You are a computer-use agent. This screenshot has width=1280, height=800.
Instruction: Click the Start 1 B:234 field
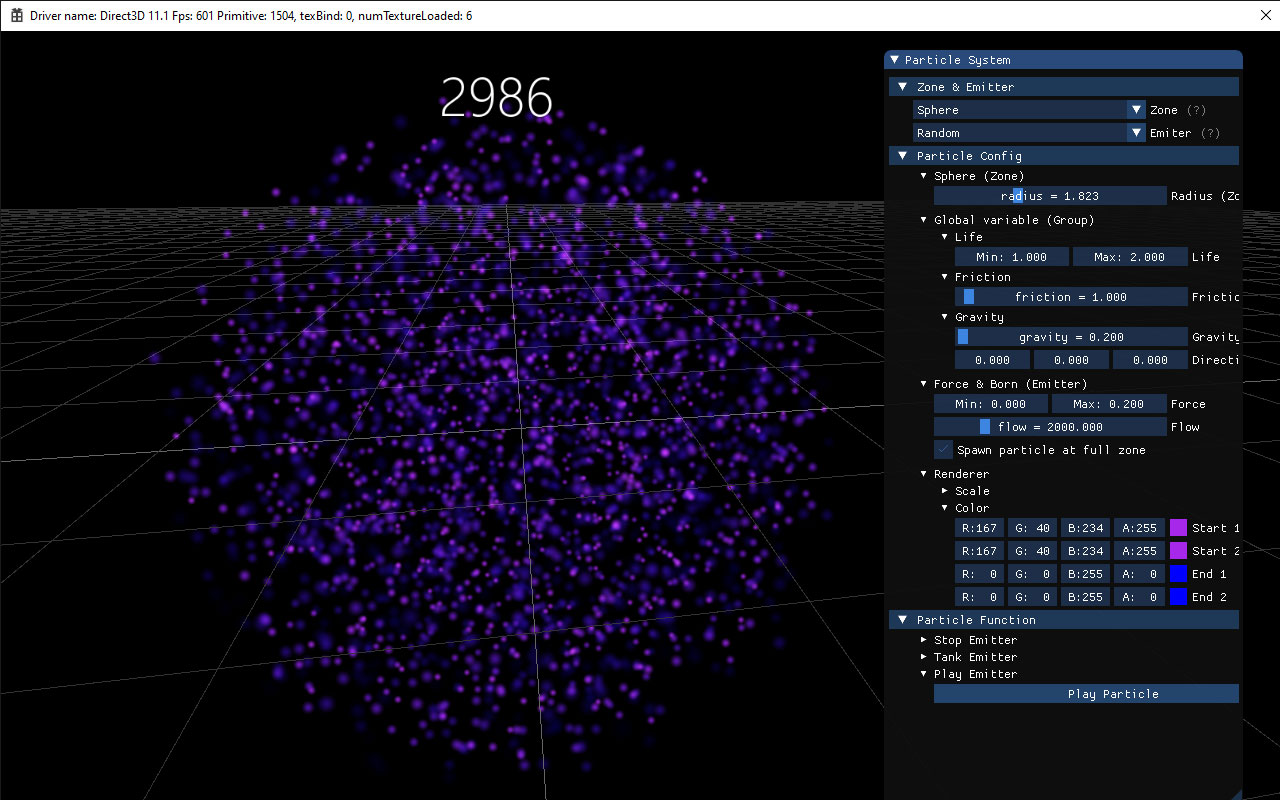click(x=1085, y=528)
